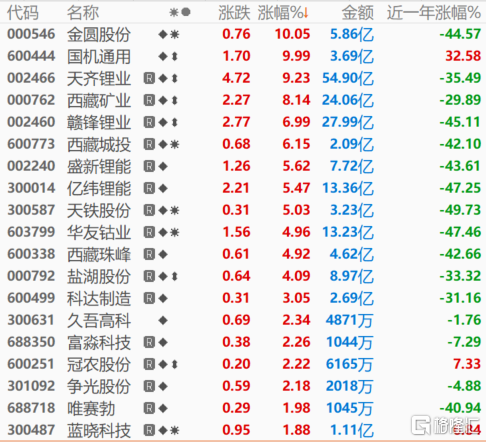Sort by 近一年涨幅% column header
The height and width of the screenshot is (442, 486).
pyautogui.click(x=434, y=13)
